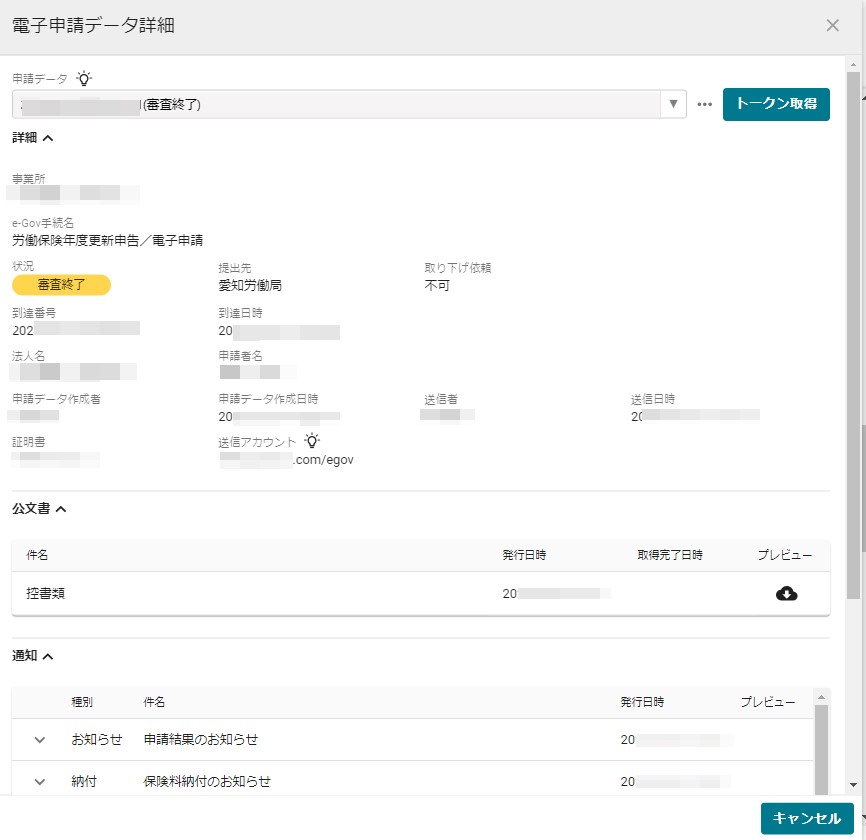Click the 送信アカウント lightbulb icon

(311, 439)
